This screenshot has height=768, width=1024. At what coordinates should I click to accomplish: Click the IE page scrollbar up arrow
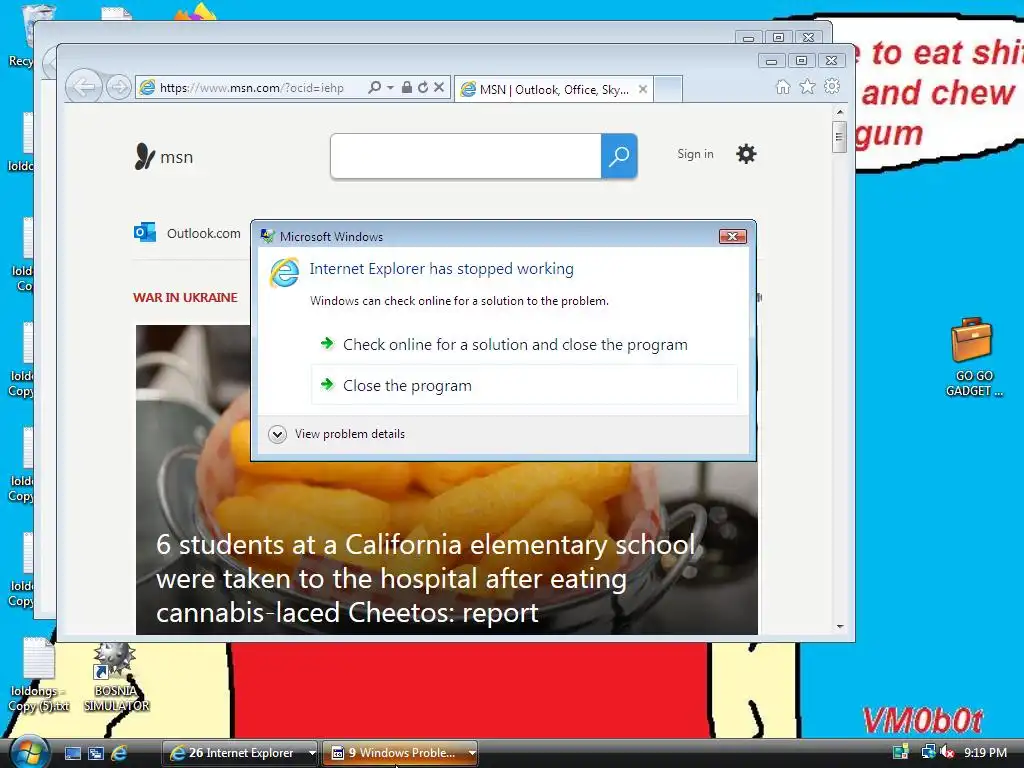pyautogui.click(x=840, y=112)
